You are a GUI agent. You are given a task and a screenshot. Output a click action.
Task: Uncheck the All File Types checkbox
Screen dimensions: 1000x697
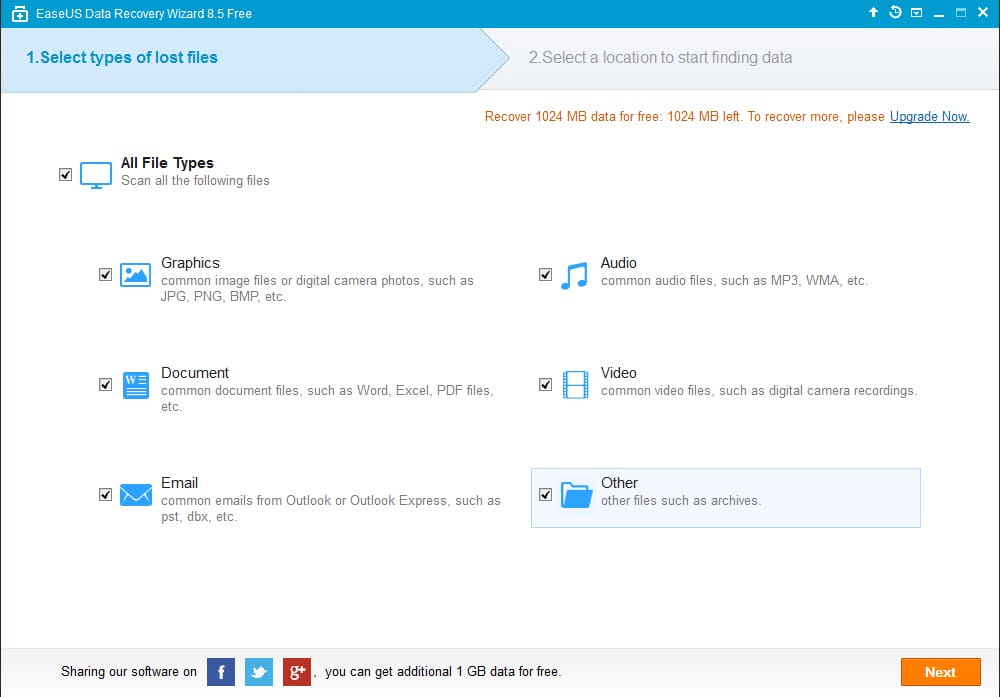click(65, 174)
